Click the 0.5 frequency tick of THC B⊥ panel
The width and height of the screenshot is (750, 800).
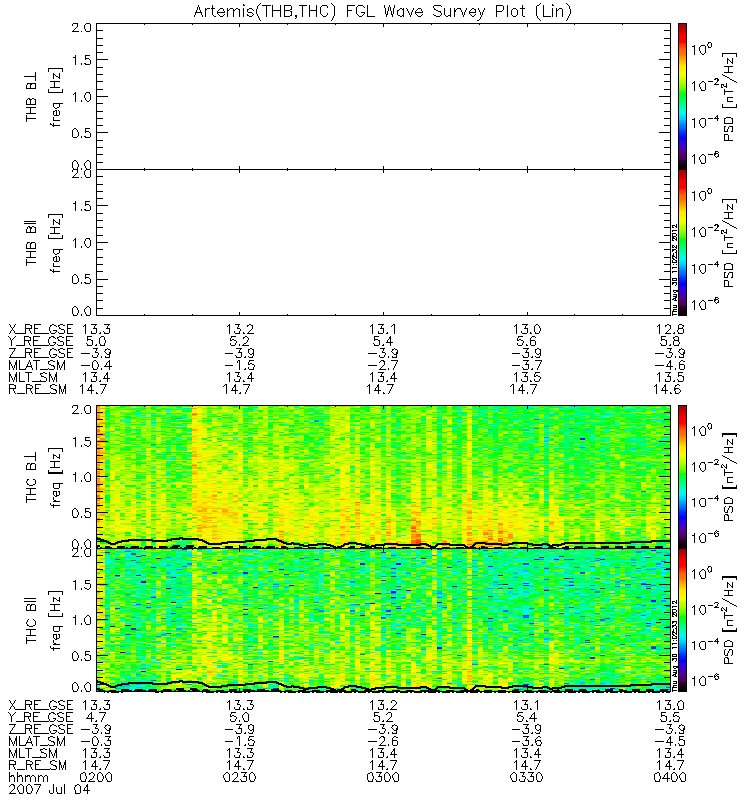click(x=83, y=513)
